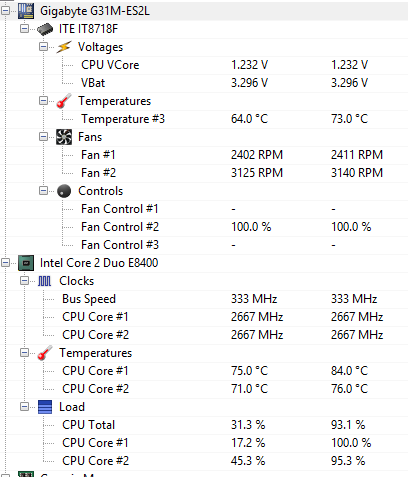Click the Intel Core 2 Duo CPU icon
The image size is (408, 477).
pyautogui.click(x=26, y=263)
